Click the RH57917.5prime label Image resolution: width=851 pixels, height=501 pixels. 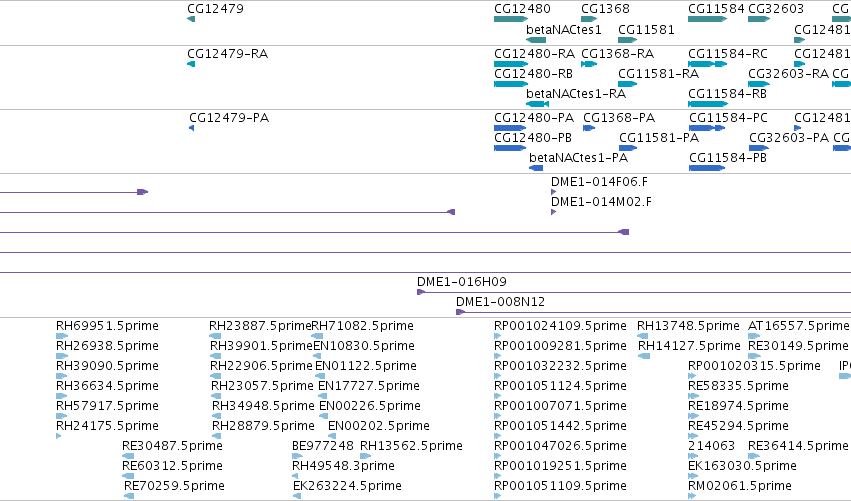point(107,406)
